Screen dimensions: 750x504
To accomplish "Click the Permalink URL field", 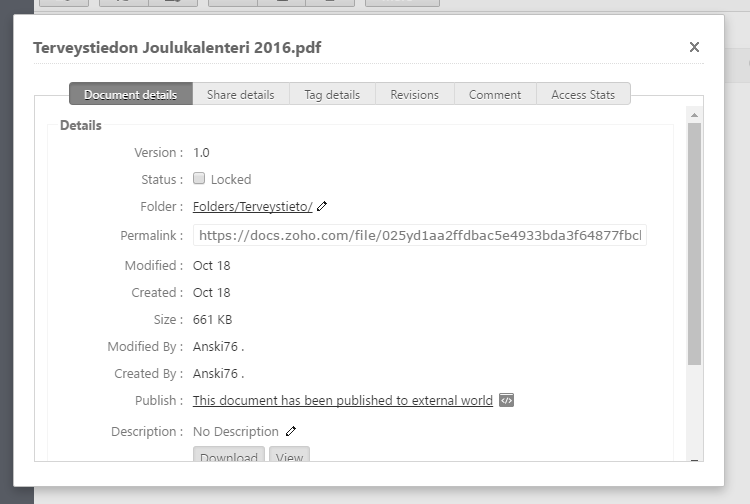I will point(419,236).
